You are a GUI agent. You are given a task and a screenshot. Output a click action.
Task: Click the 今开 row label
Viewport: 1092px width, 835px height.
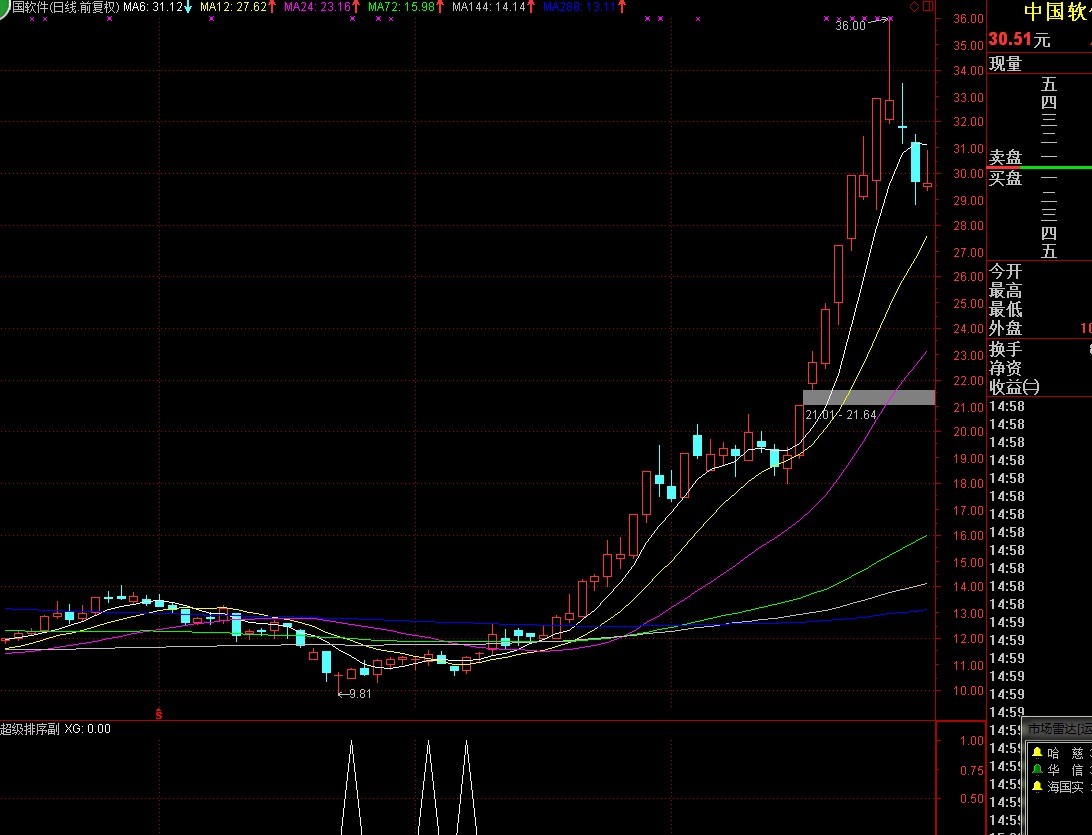click(1005, 271)
